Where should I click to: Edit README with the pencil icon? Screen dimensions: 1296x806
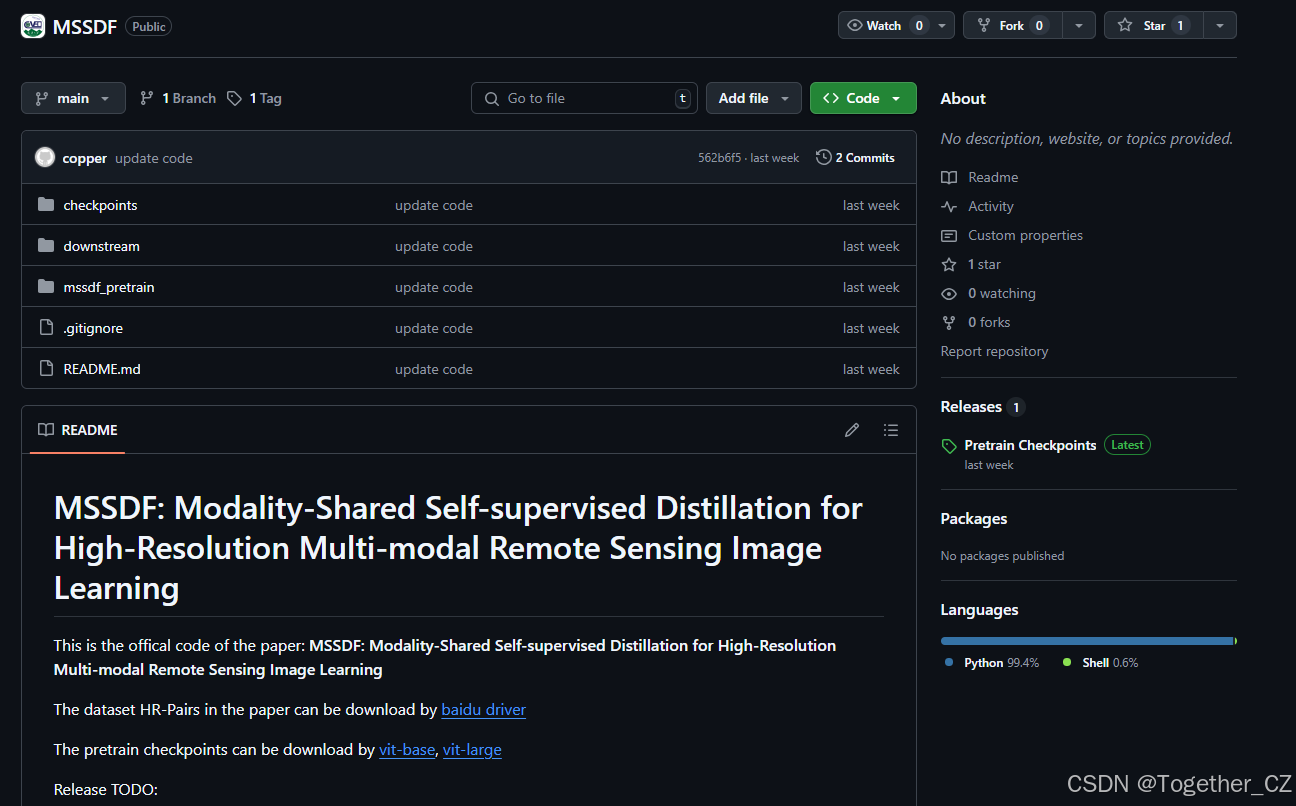[852, 430]
